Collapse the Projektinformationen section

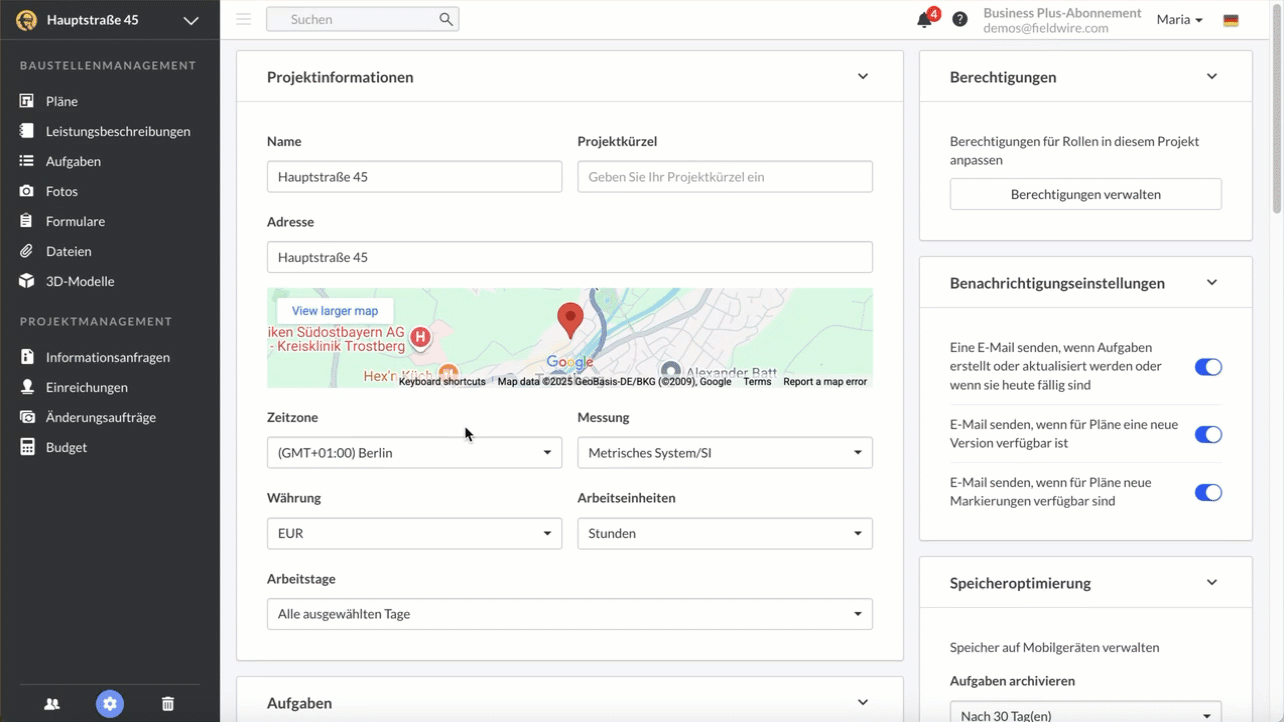863,77
